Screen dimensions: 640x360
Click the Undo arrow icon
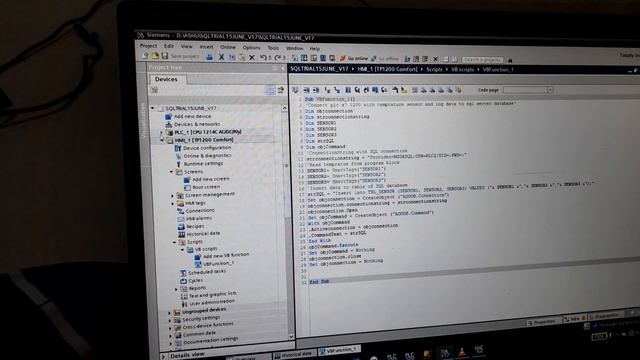click(x=264, y=58)
